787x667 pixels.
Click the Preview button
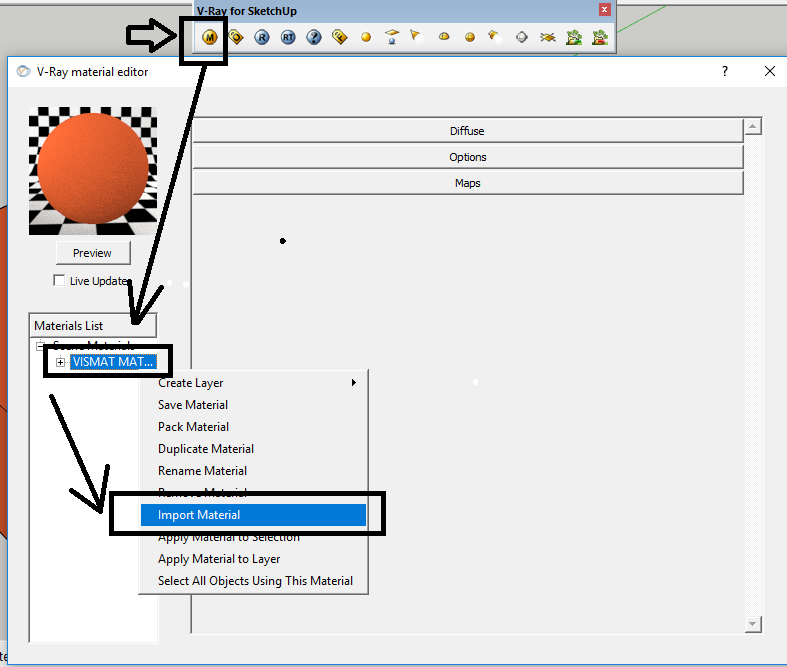pos(93,253)
